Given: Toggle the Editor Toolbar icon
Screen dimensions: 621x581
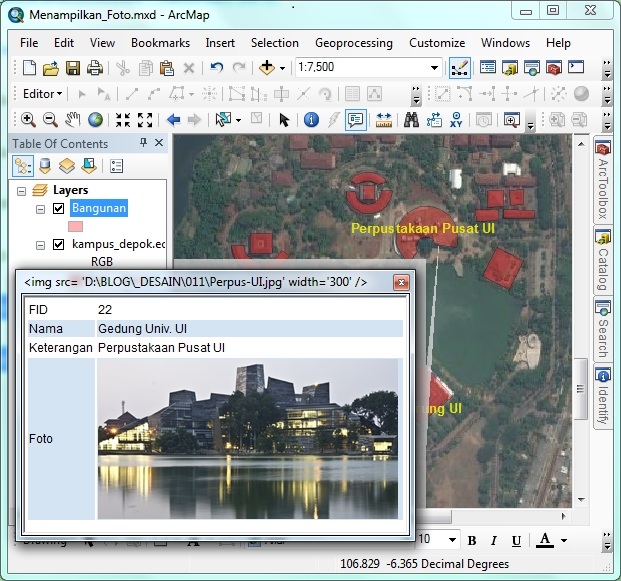Looking at the screenshot, I should pos(460,68).
